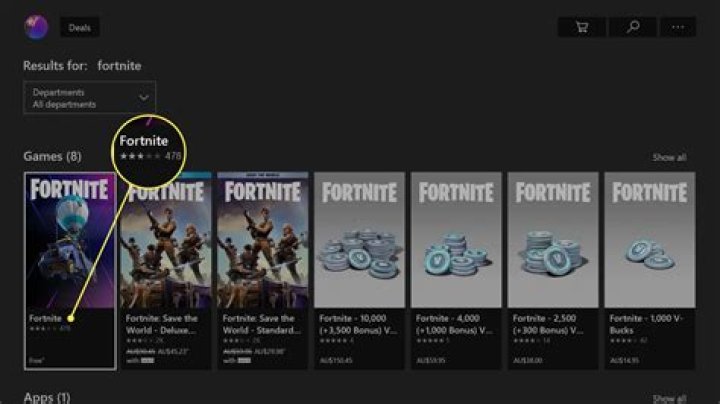Select Fortnite 1,000 V-Bucks pack
Image resolution: width=720 pixels, height=404 pixels.
[x=650, y=271]
